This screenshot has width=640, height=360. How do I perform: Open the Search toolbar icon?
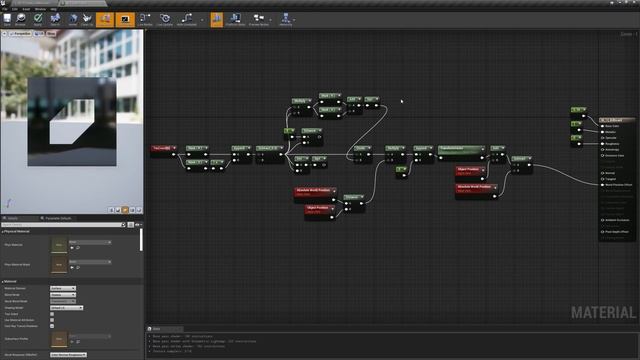click(55, 19)
